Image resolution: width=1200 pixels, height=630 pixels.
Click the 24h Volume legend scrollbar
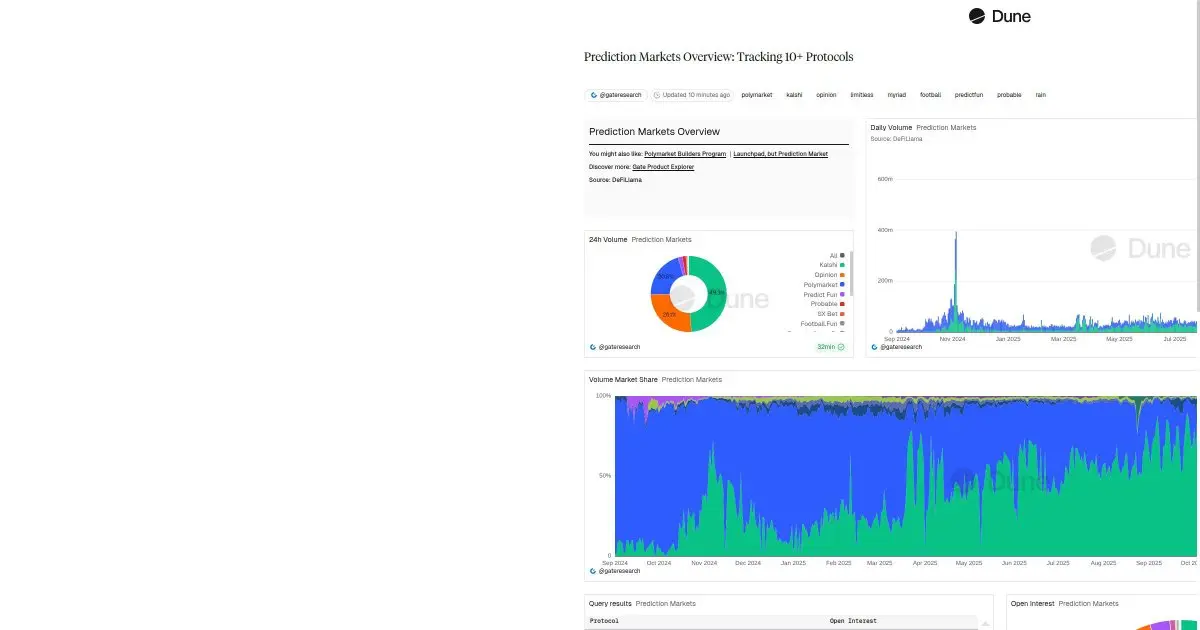coord(852,273)
